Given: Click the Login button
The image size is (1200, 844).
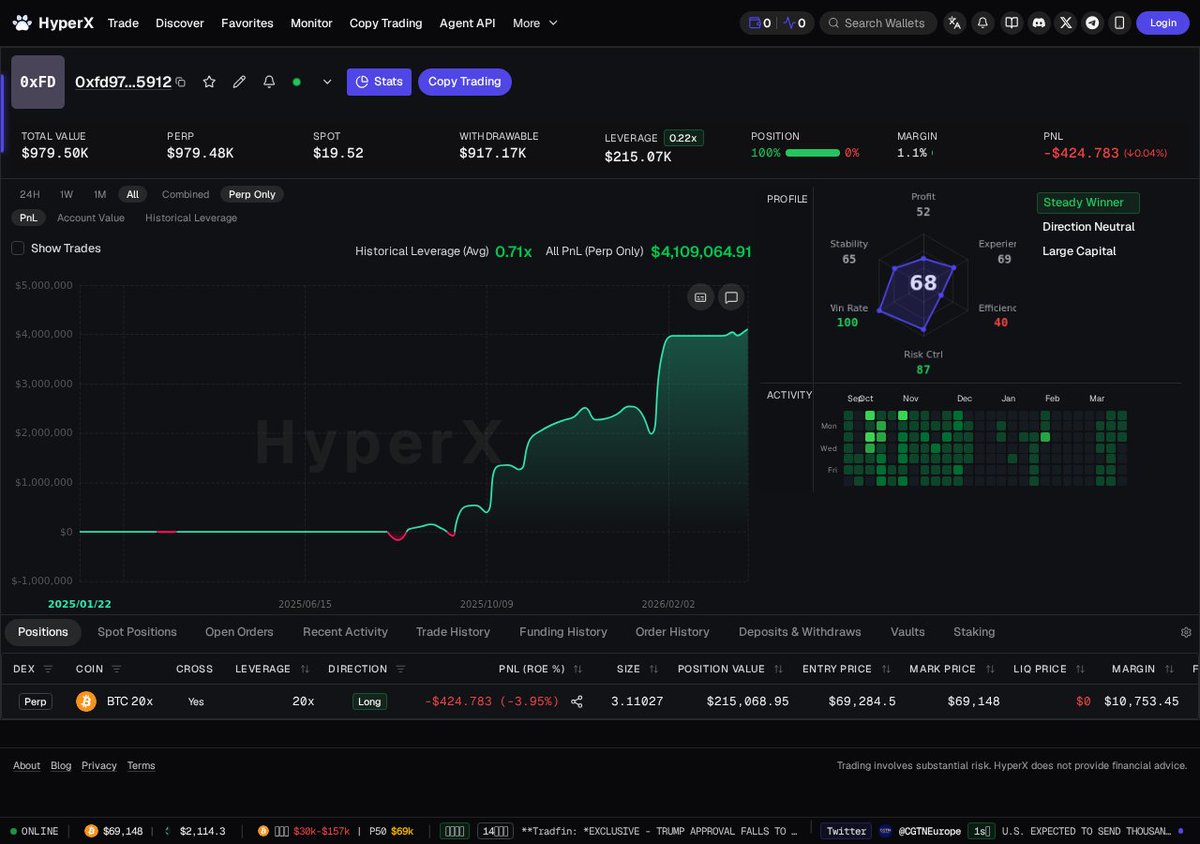Looking at the screenshot, I should pyautogui.click(x=1163, y=23).
